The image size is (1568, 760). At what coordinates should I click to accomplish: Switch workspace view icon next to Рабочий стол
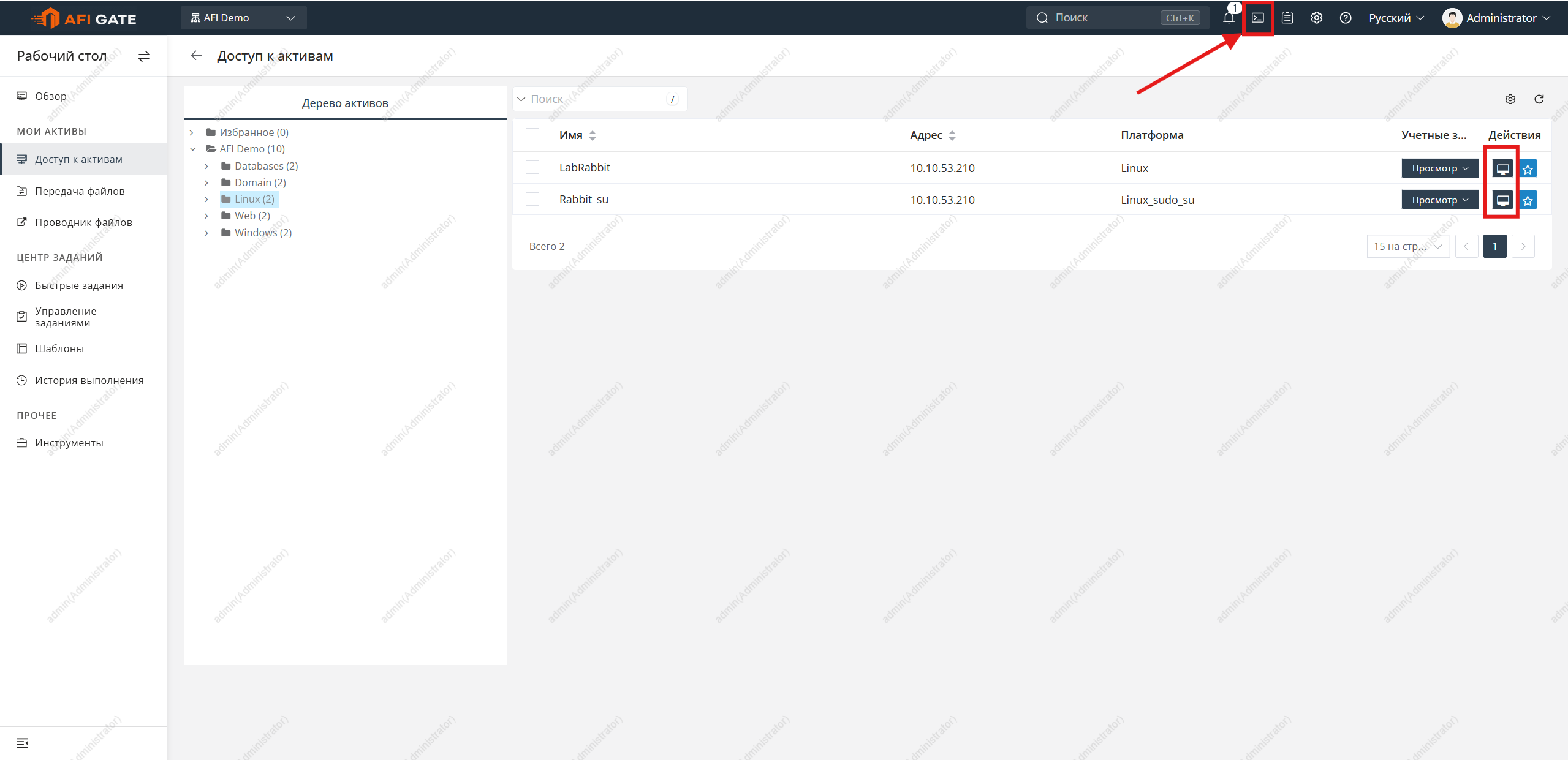144,56
